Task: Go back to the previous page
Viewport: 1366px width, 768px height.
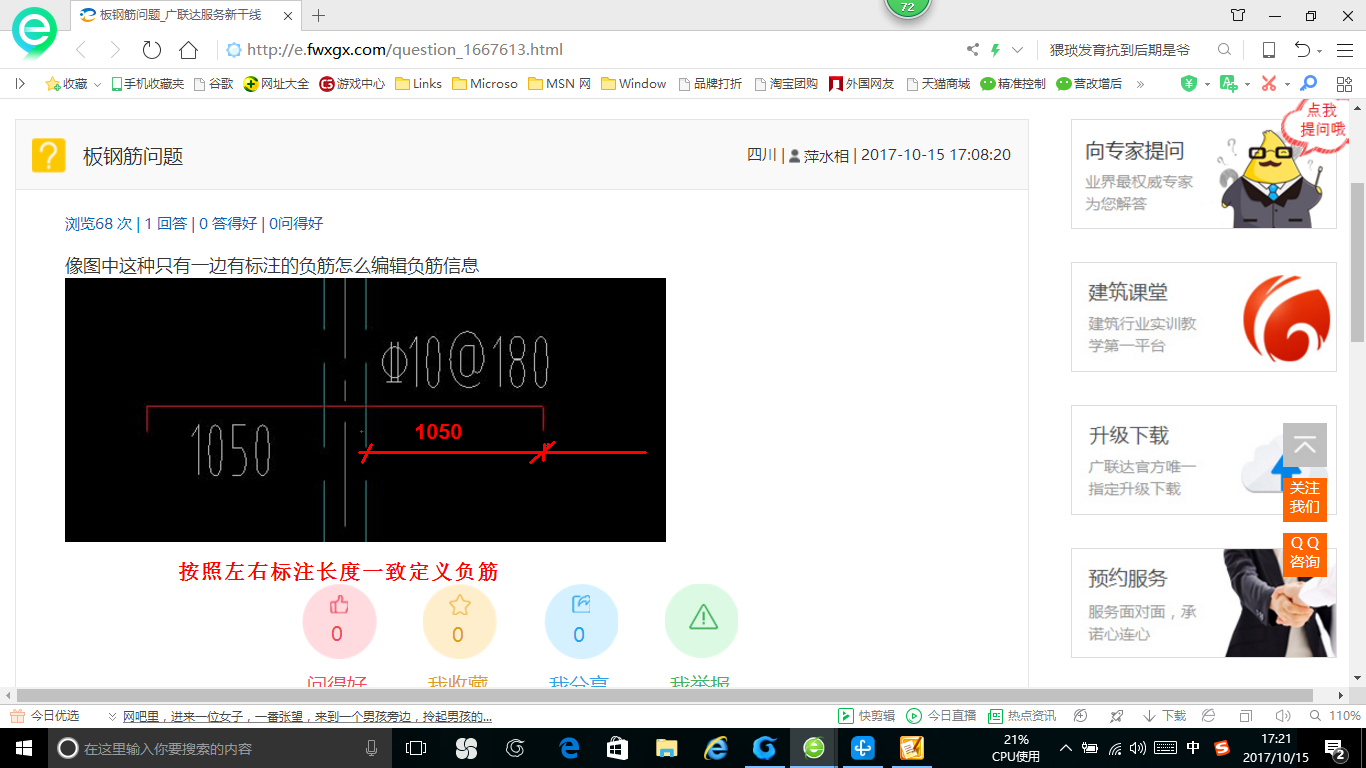Action: pyautogui.click(x=81, y=50)
